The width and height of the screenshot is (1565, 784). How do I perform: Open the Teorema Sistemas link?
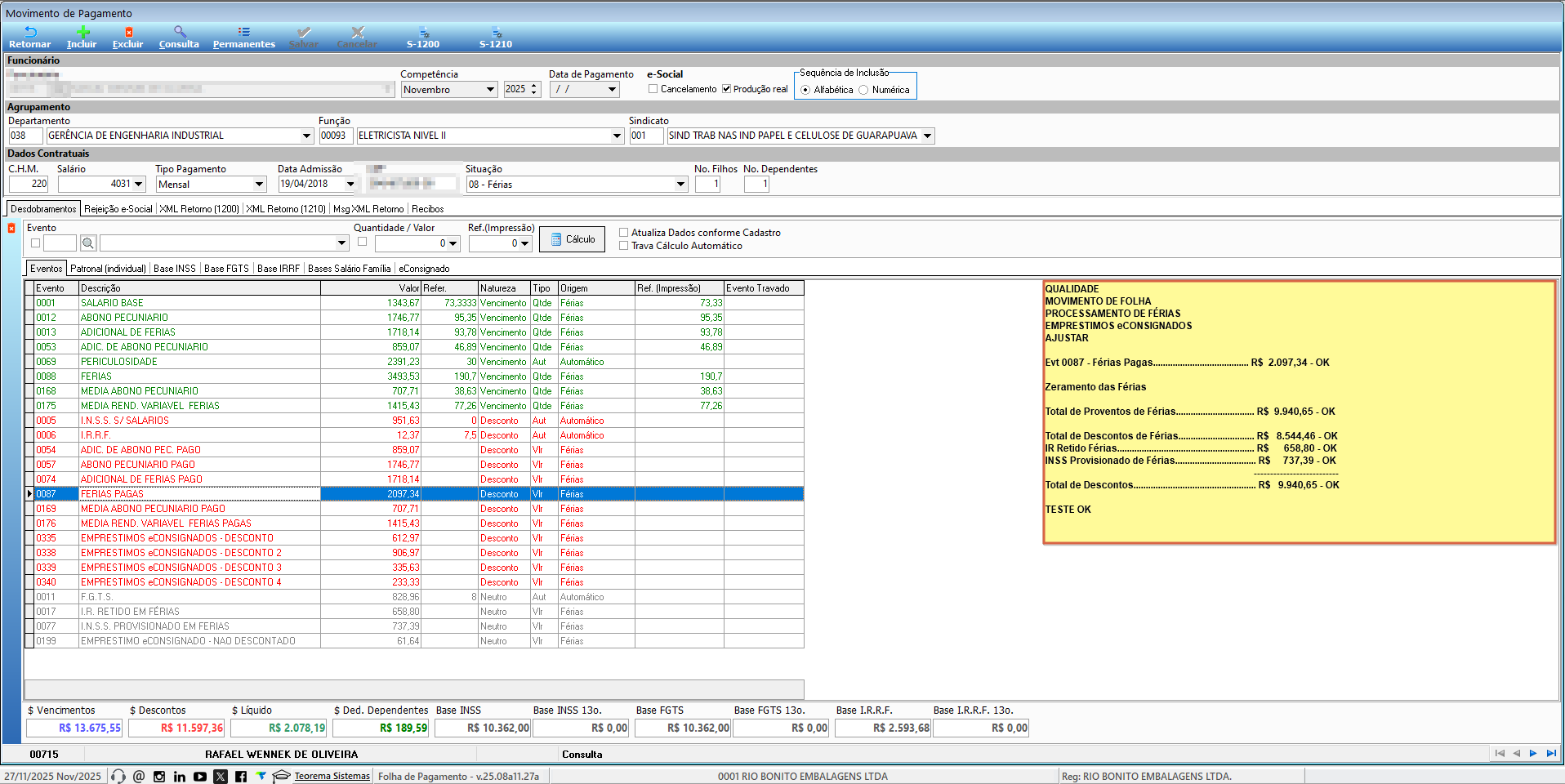click(x=332, y=776)
